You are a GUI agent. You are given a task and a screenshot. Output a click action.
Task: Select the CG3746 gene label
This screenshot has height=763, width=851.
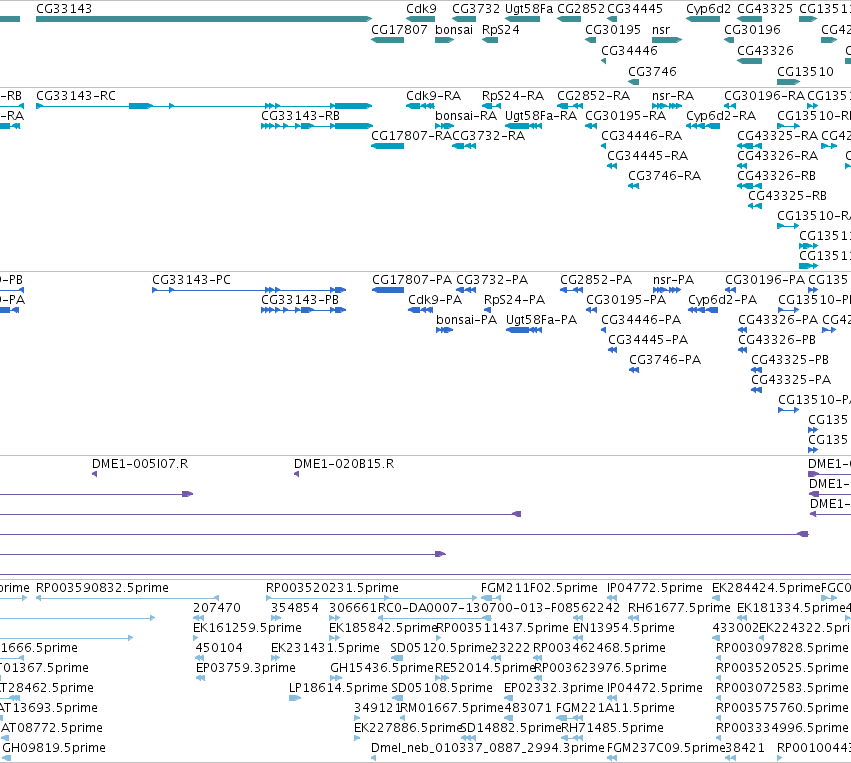(x=652, y=72)
